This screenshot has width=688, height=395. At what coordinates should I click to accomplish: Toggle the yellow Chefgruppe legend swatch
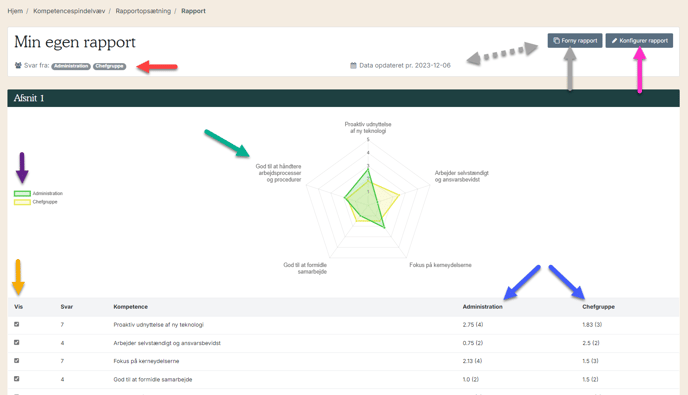pyautogui.click(x=22, y=202)
